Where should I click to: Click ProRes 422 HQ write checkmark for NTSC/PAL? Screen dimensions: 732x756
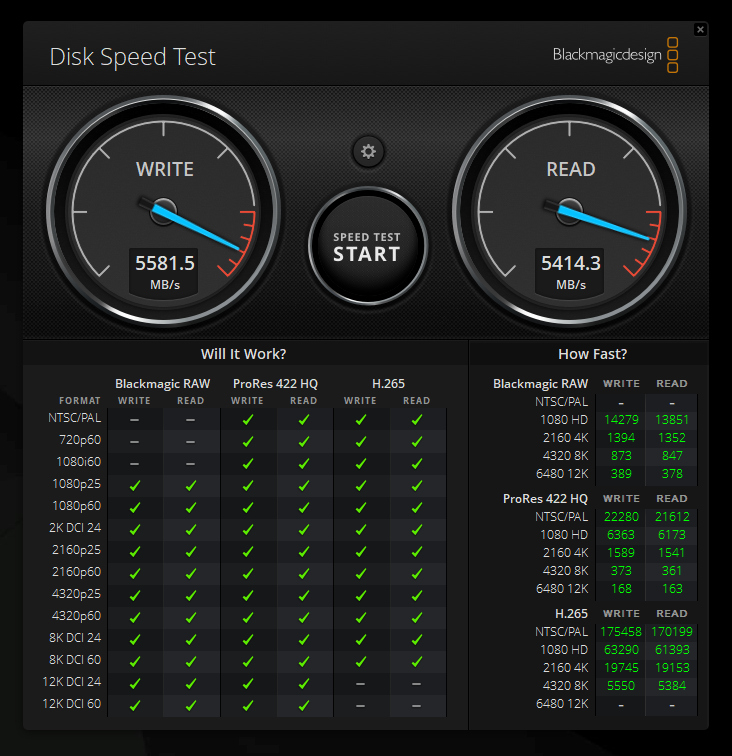(247, 419)
